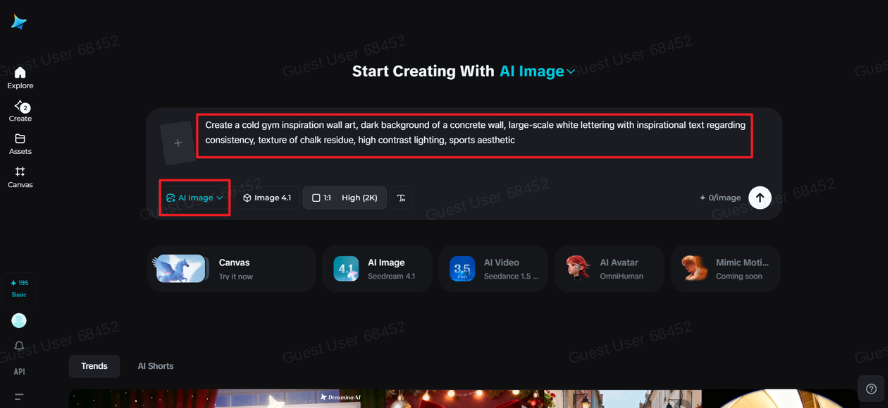Image resolution: width=888 pixels, height=408 pixels.
Task: Open notifications bell in sidebar
Action: pos(19,346)
